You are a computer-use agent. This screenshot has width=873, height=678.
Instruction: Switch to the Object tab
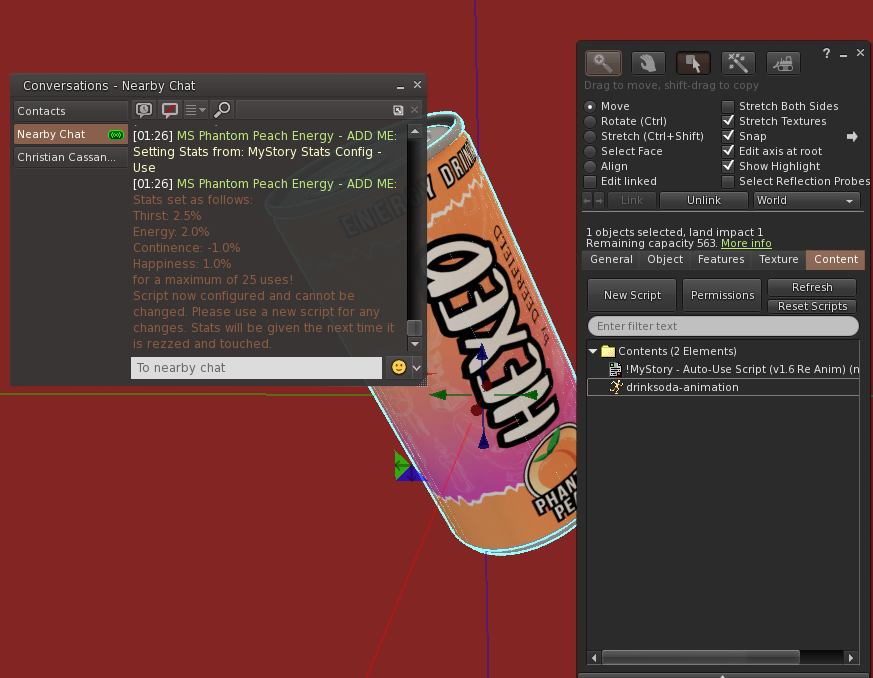665,259
